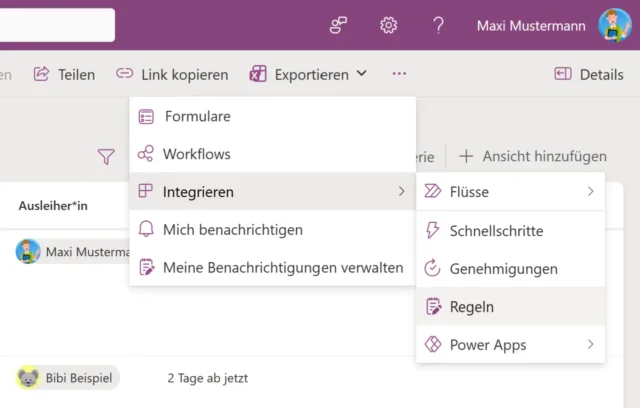Open the chat feedback icon in header
The height and width of the screenshot is (408, 640).
click(338, 25)
